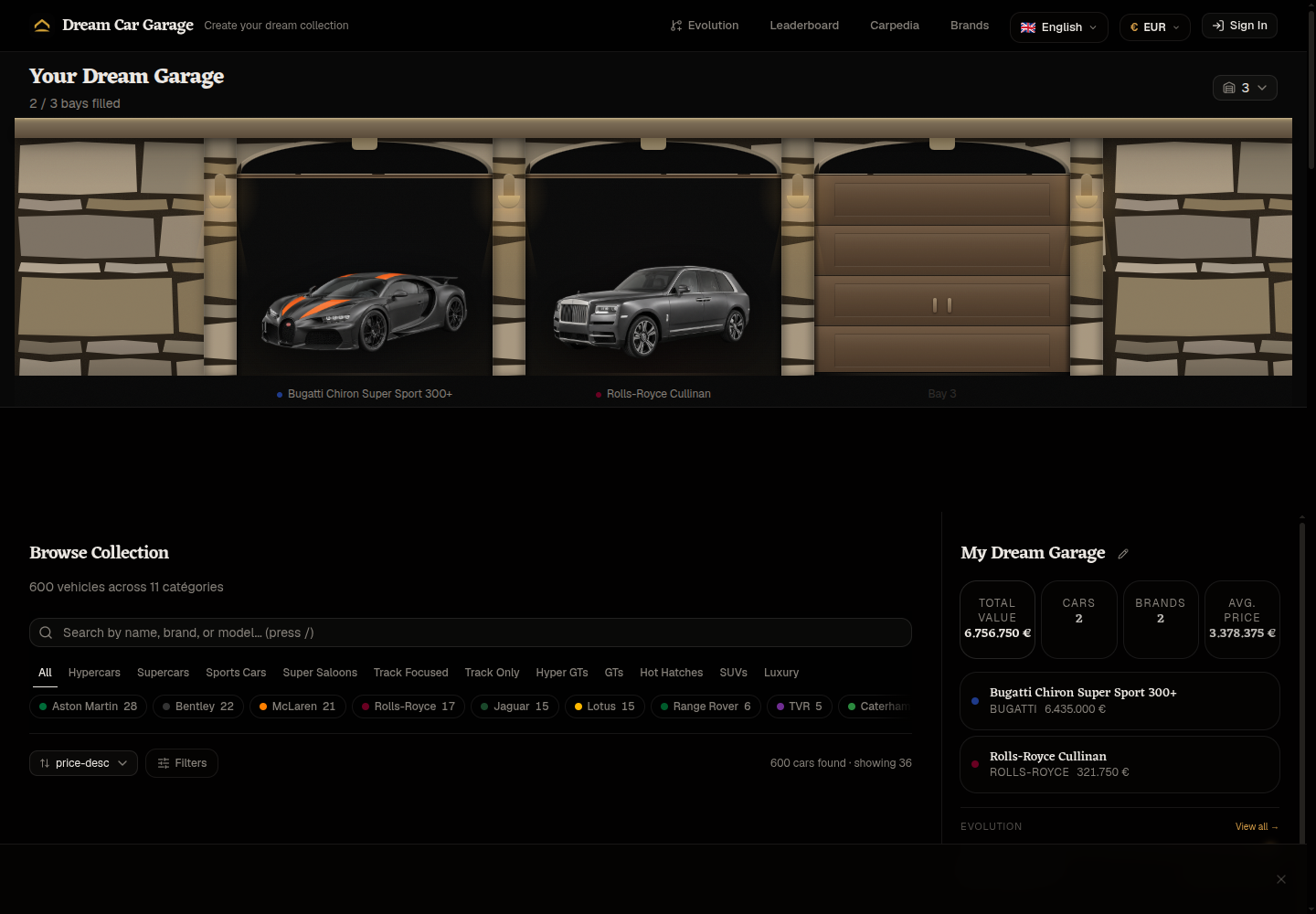
Task: Switch to the Track Focused tab
Action: point(410,673)
